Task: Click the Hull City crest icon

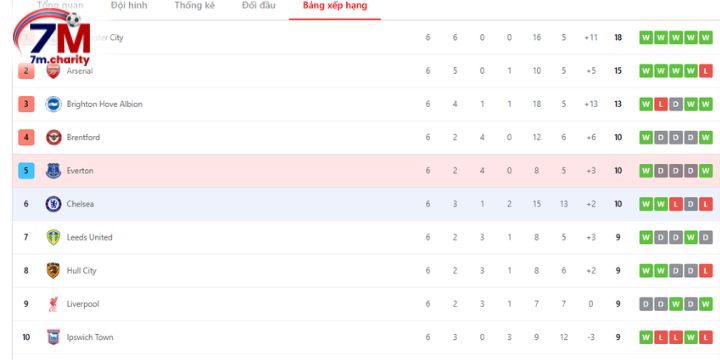Action: click(53, 270)
